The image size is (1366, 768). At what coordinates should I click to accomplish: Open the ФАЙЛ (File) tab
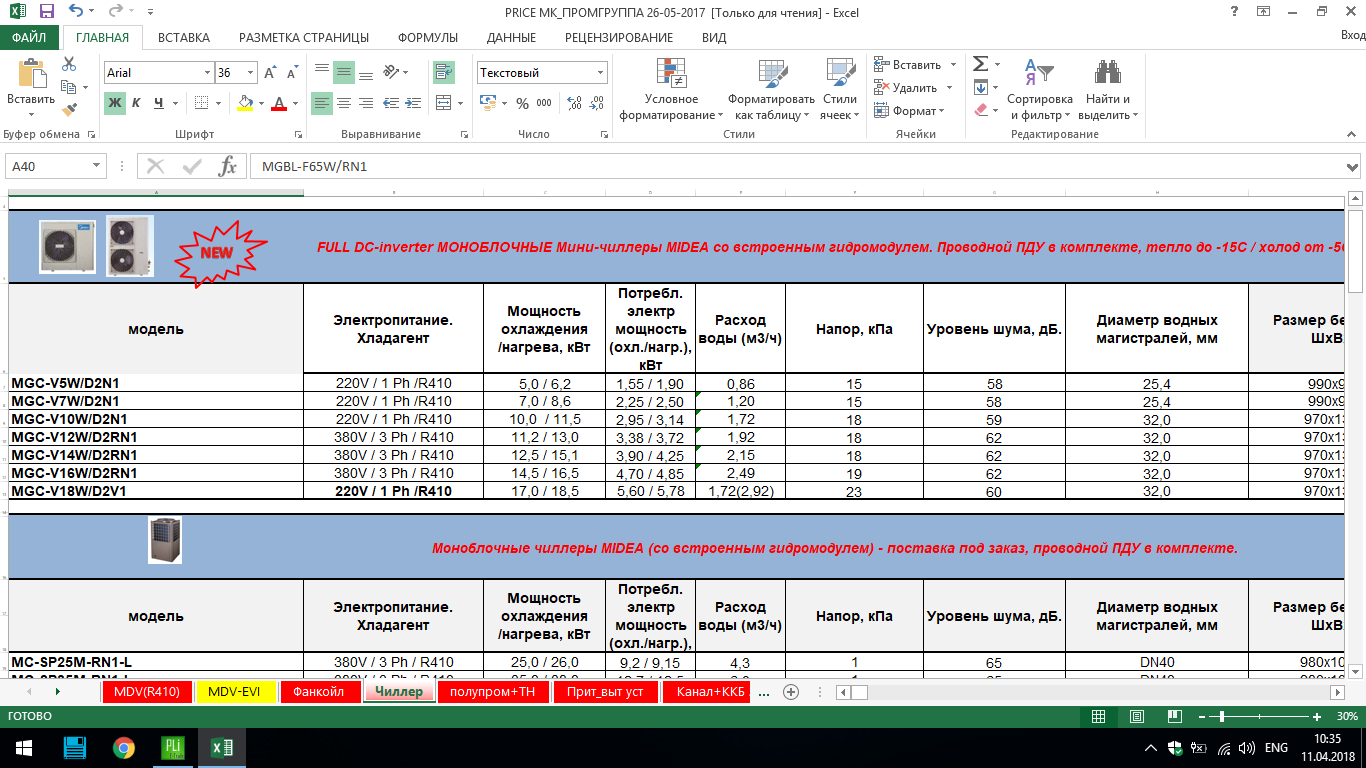pyautogui.click(x=29, y=37)
